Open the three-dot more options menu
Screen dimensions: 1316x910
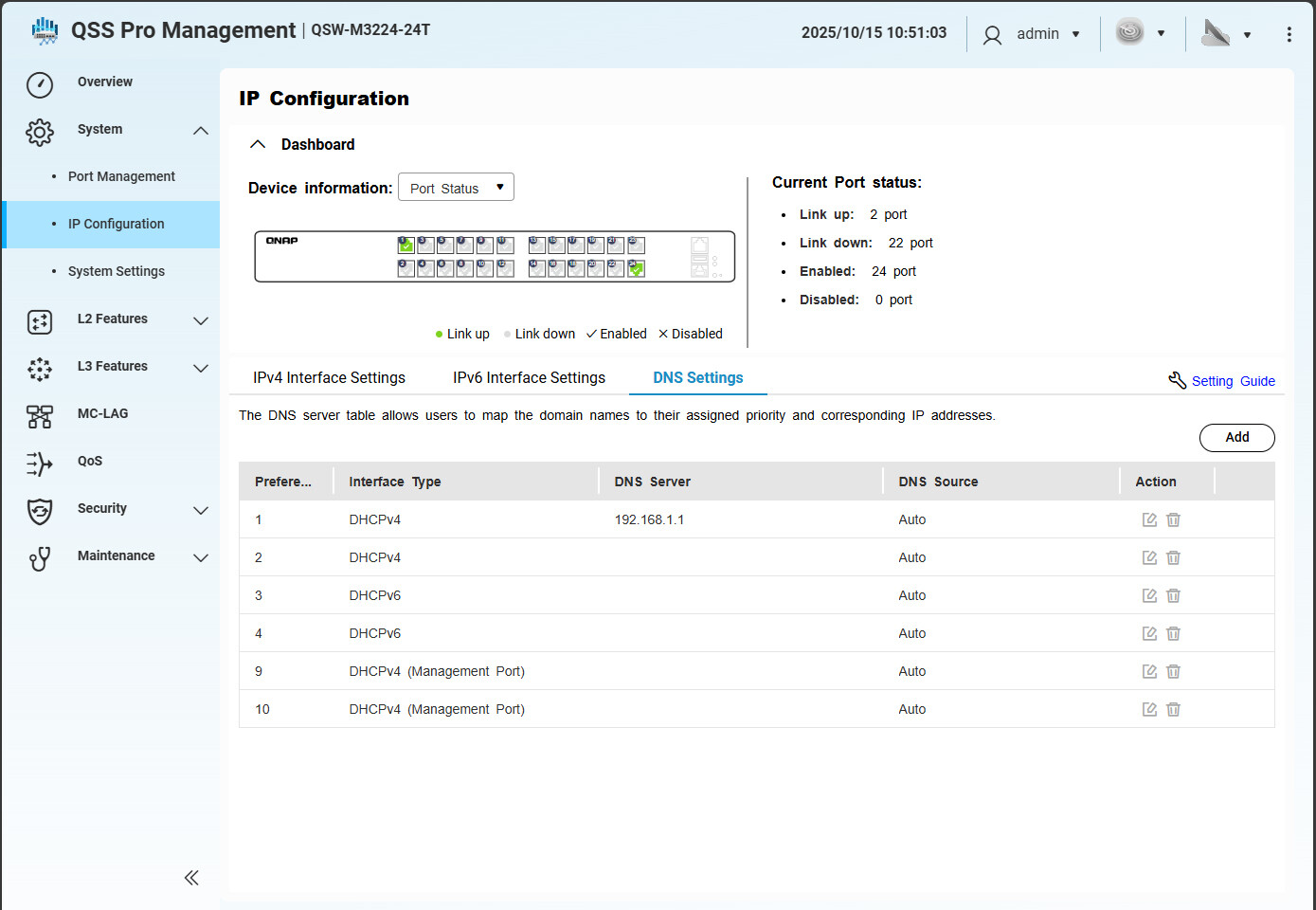tap(1289, 34)
